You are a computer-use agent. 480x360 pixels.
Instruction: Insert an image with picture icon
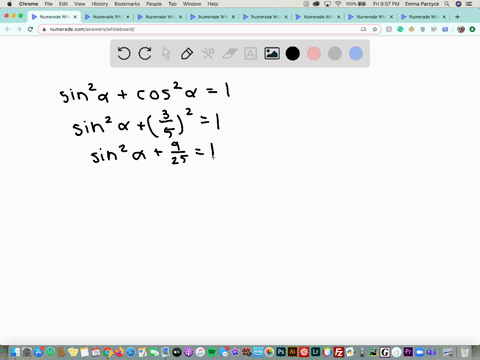(x=272, y=53)
